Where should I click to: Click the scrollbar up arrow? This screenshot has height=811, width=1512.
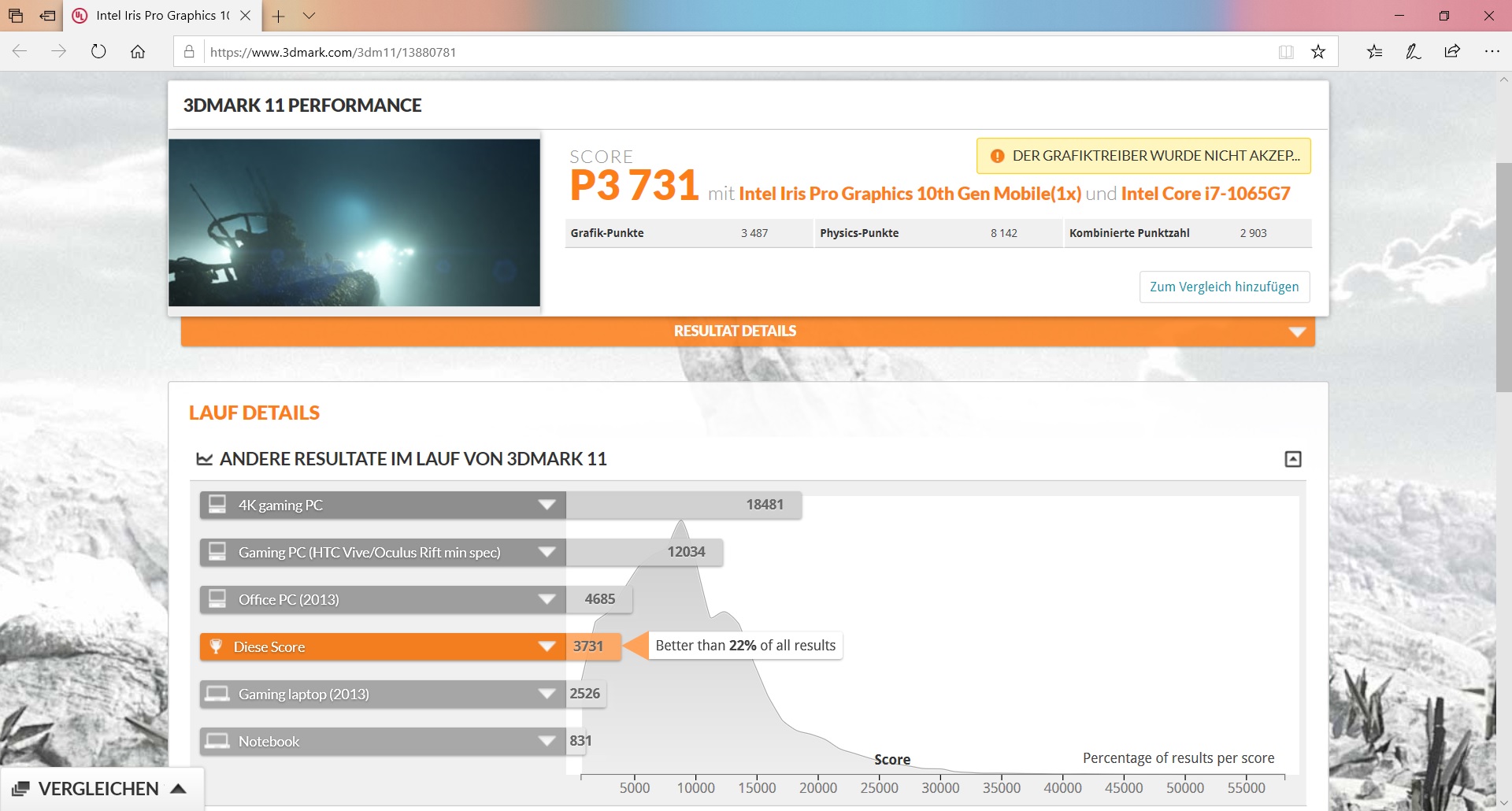(1503, 80)
